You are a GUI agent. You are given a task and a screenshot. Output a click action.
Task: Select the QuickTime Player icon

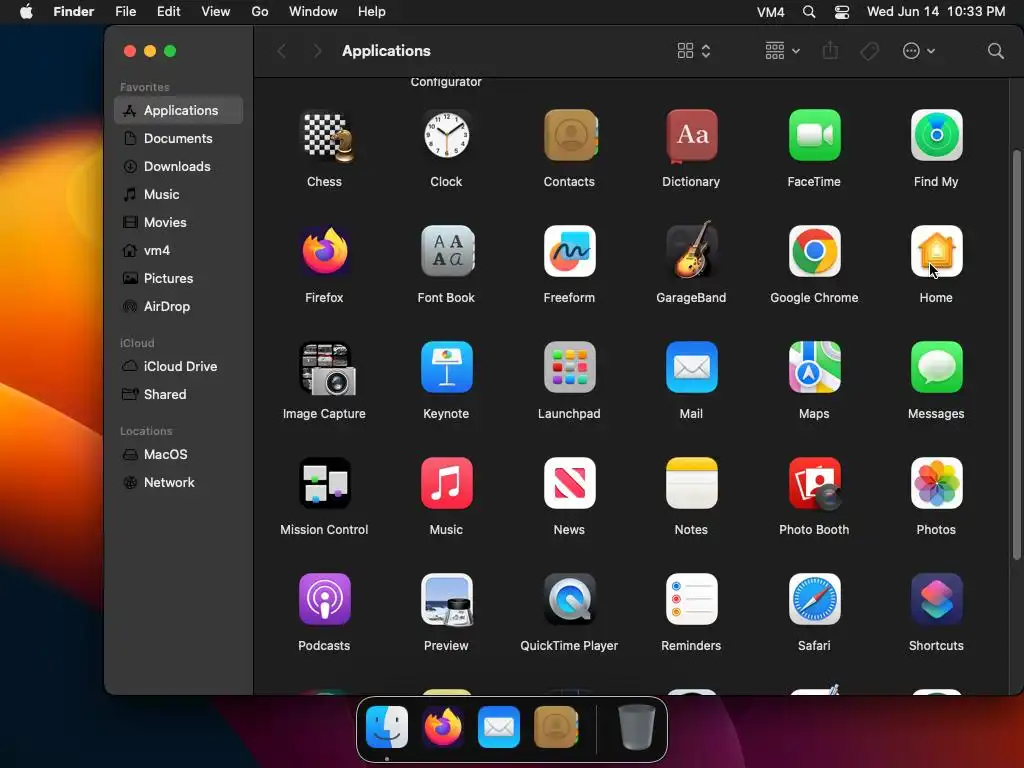click(569, 600)
